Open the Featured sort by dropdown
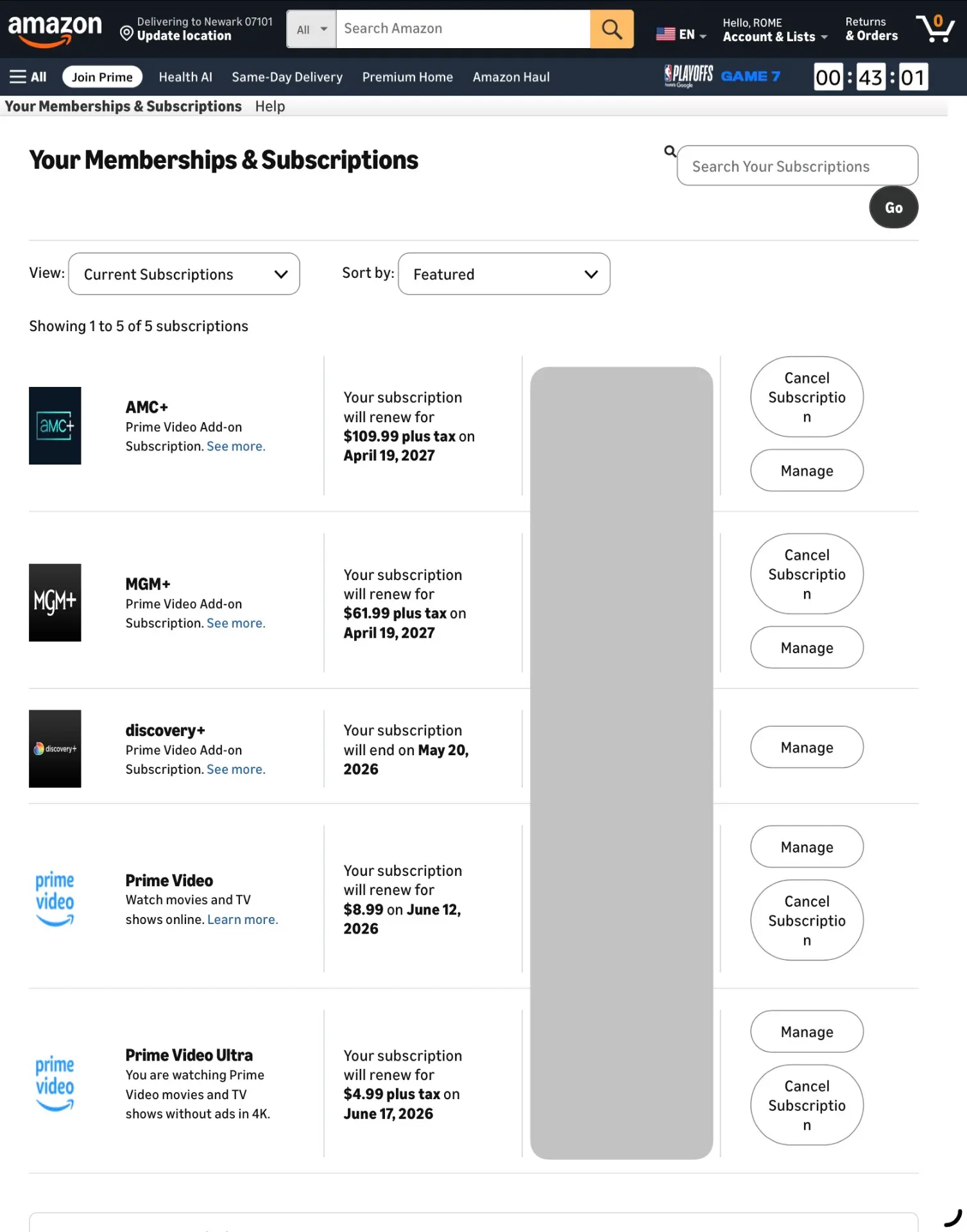 [x=504, y=274]
